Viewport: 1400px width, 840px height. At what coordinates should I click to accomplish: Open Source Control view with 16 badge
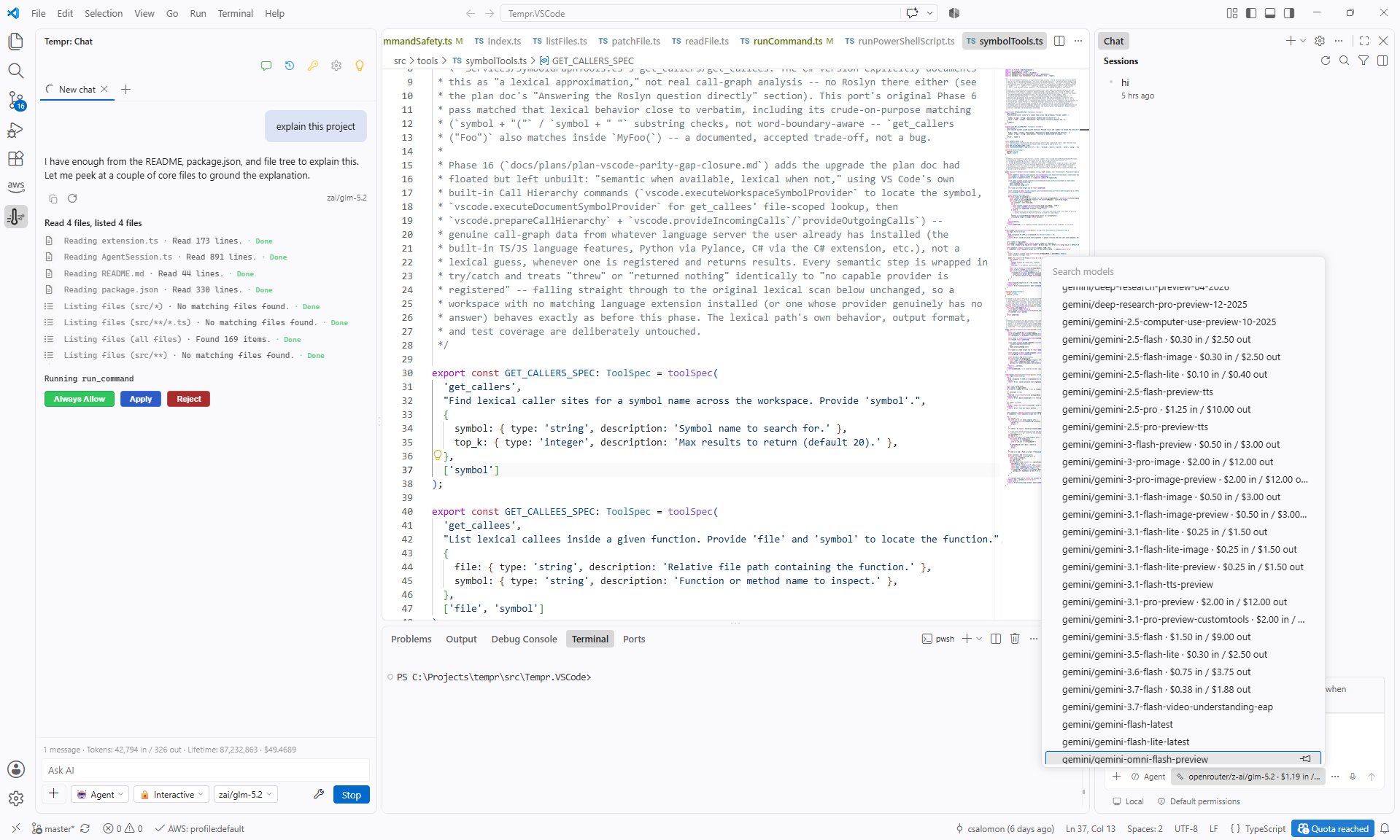click(x=16, y=101)
